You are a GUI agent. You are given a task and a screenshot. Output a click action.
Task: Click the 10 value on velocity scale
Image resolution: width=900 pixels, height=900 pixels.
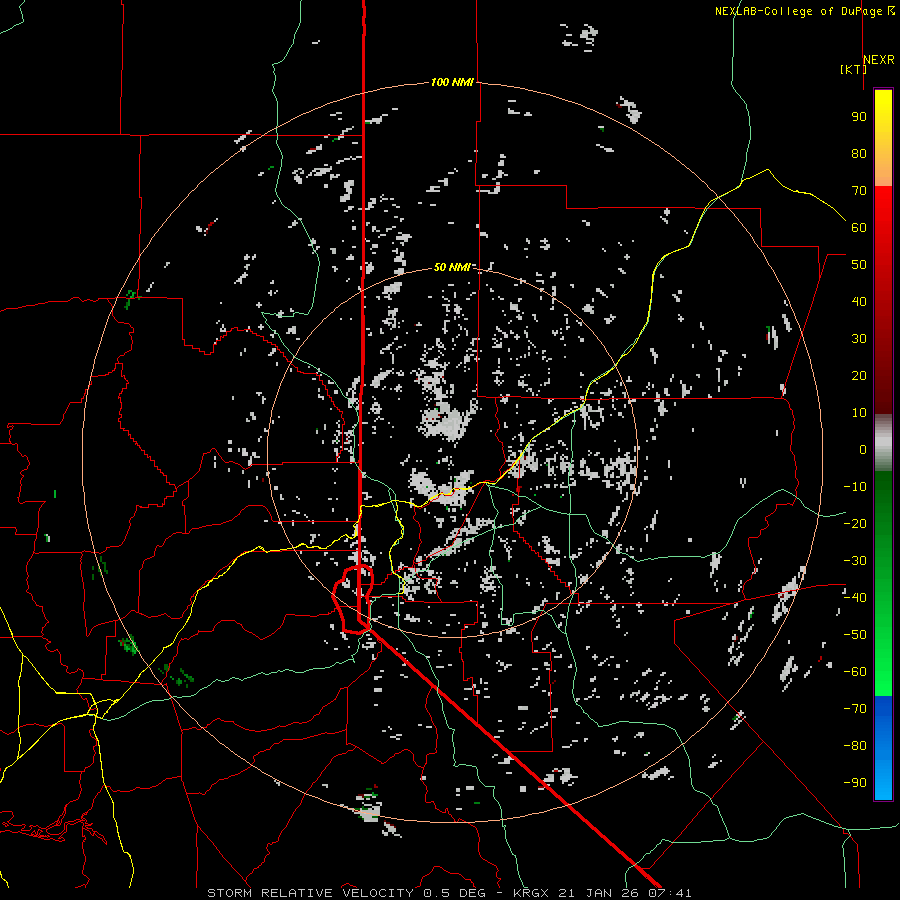pos(859,413)
